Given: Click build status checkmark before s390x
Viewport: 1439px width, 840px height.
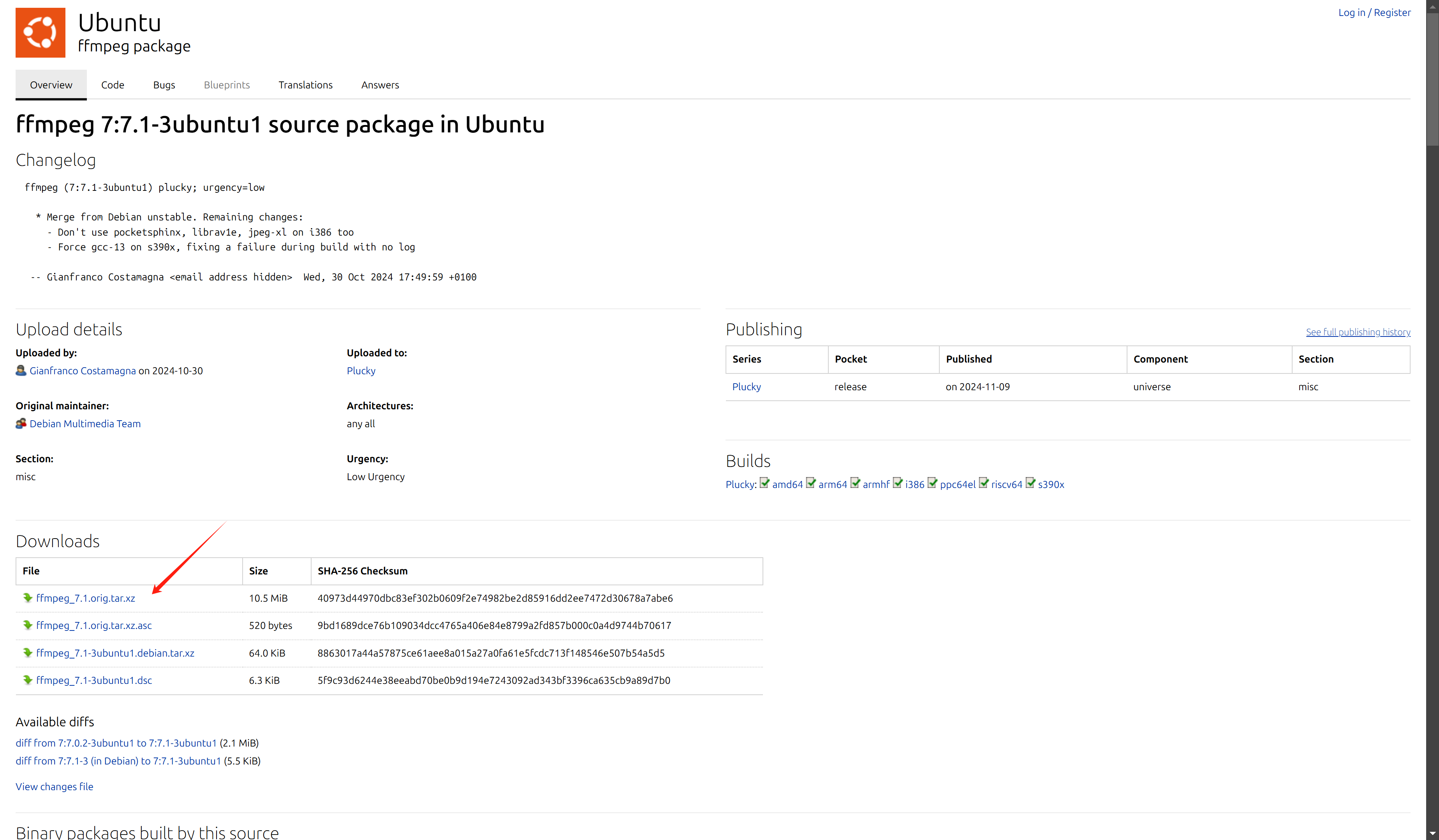Looking at the screenshot, I should point(1030,483).
